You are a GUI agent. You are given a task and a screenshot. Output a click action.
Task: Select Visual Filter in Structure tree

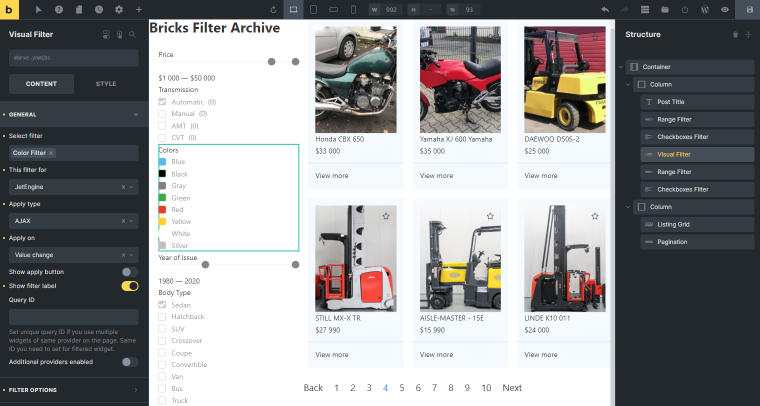(x=697, y=155)
